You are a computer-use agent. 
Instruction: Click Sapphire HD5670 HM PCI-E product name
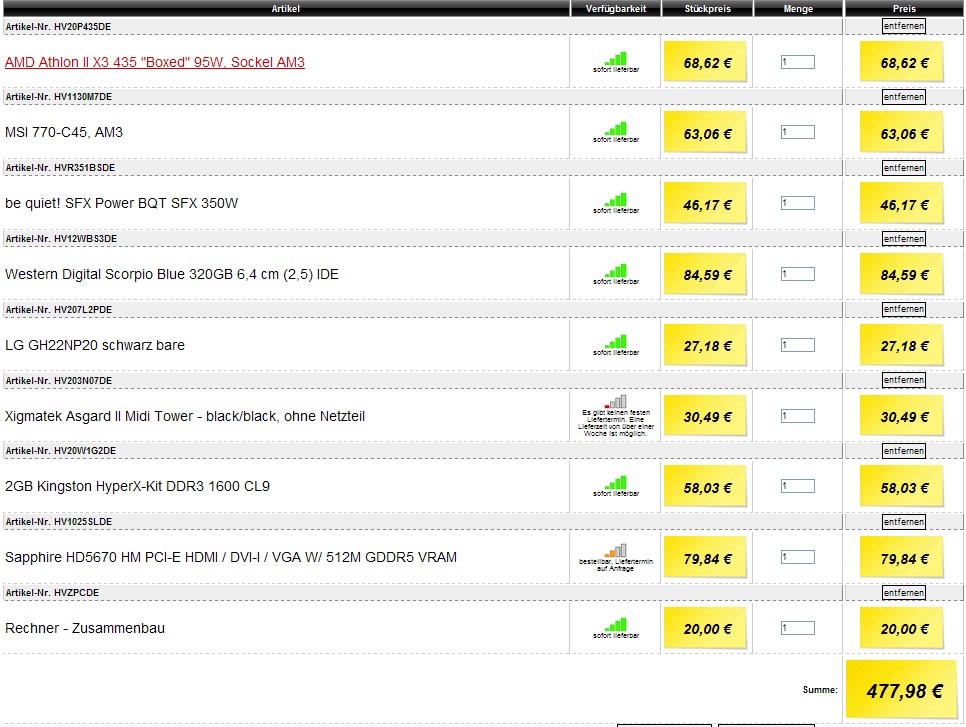[231, 557]
